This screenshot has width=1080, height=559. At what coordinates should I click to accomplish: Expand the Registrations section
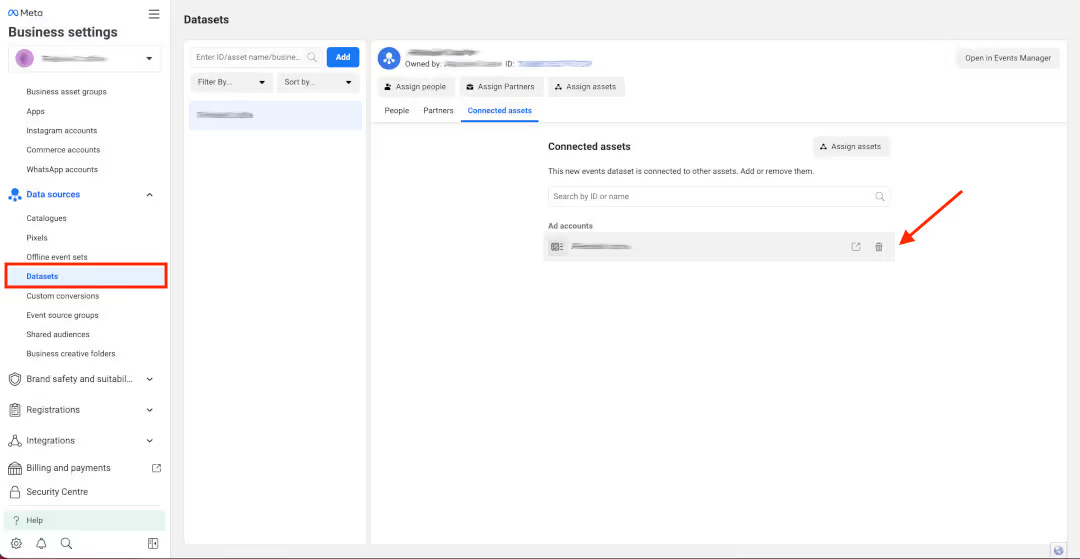149,410
